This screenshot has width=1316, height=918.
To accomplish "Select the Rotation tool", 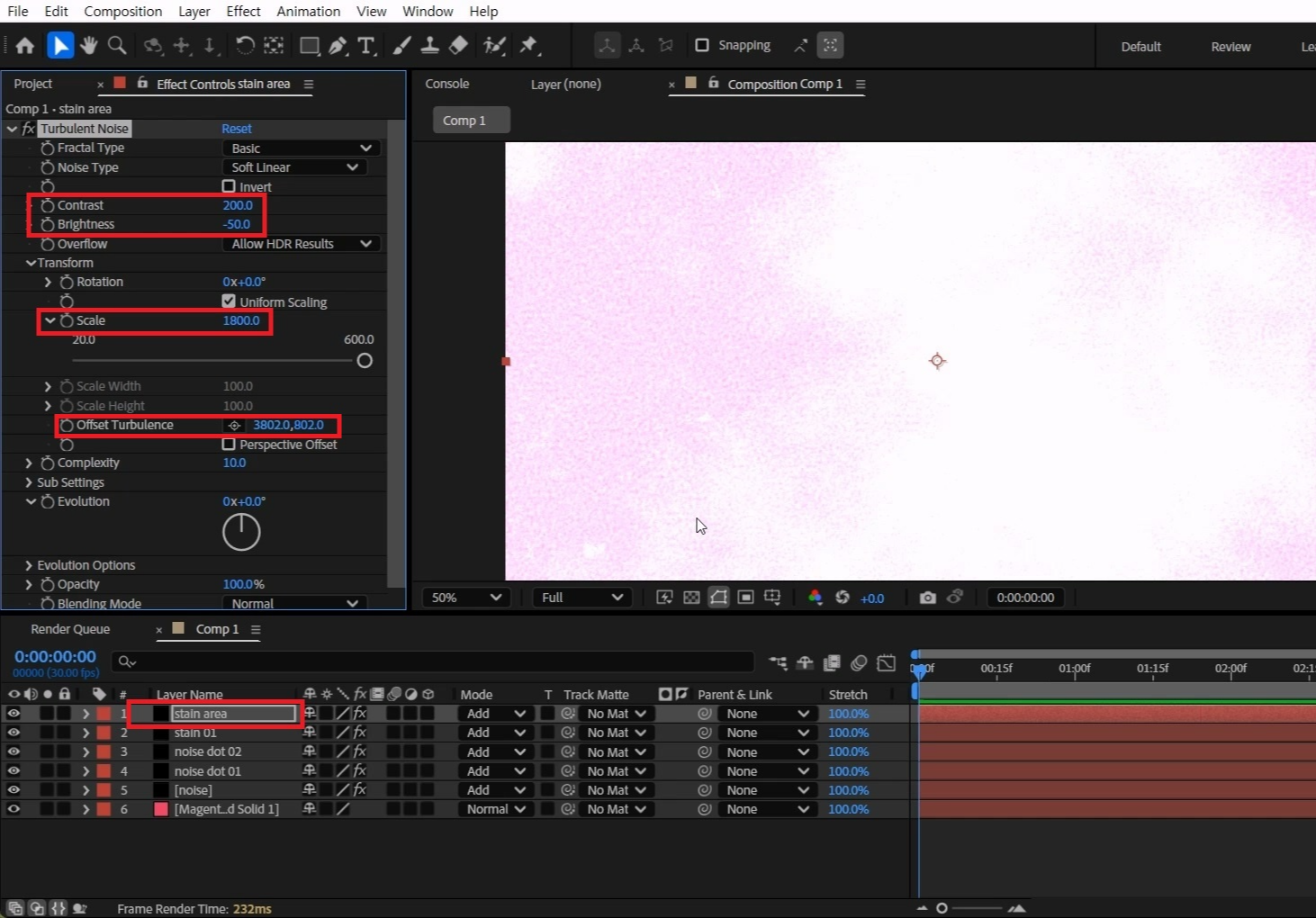I will pyautogui.click(x=244, y=45).
